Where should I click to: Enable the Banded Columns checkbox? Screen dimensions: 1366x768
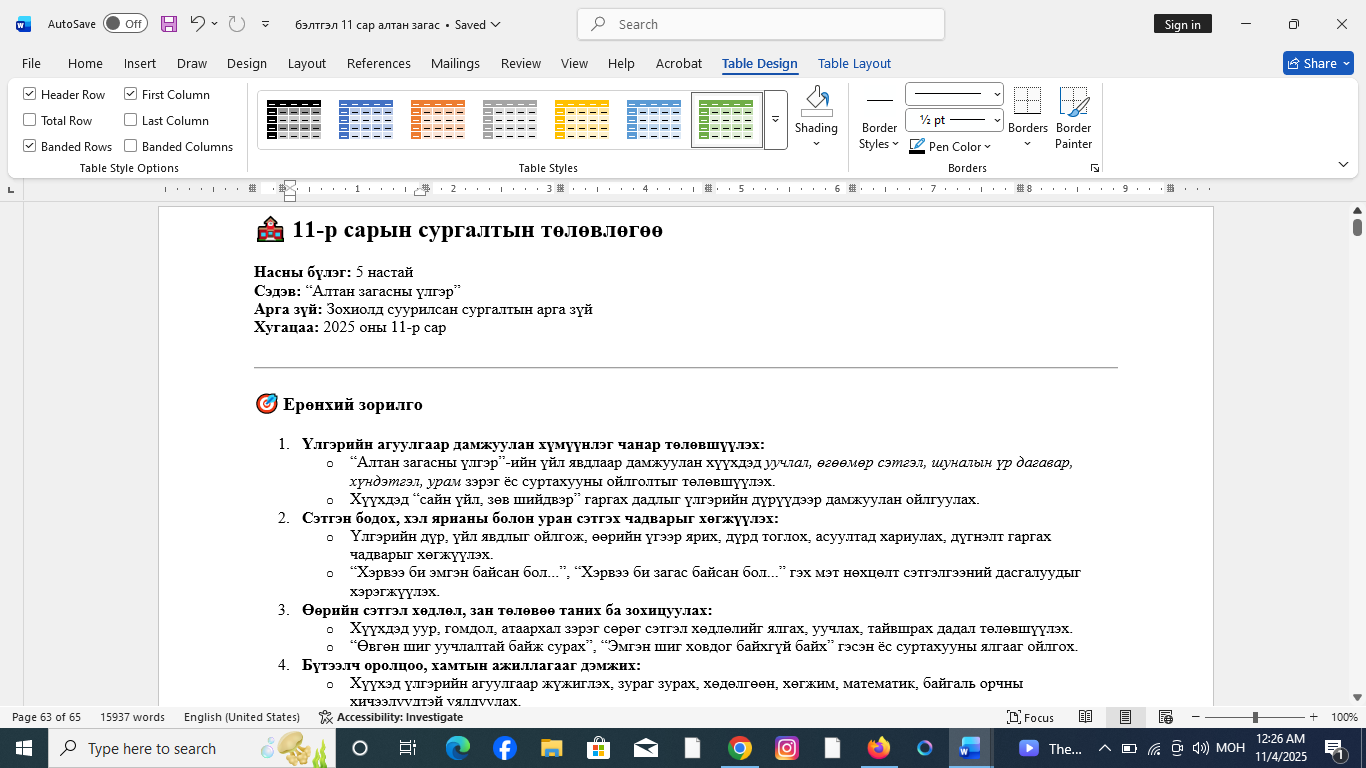pyautogui.click(x=131, y=146)
